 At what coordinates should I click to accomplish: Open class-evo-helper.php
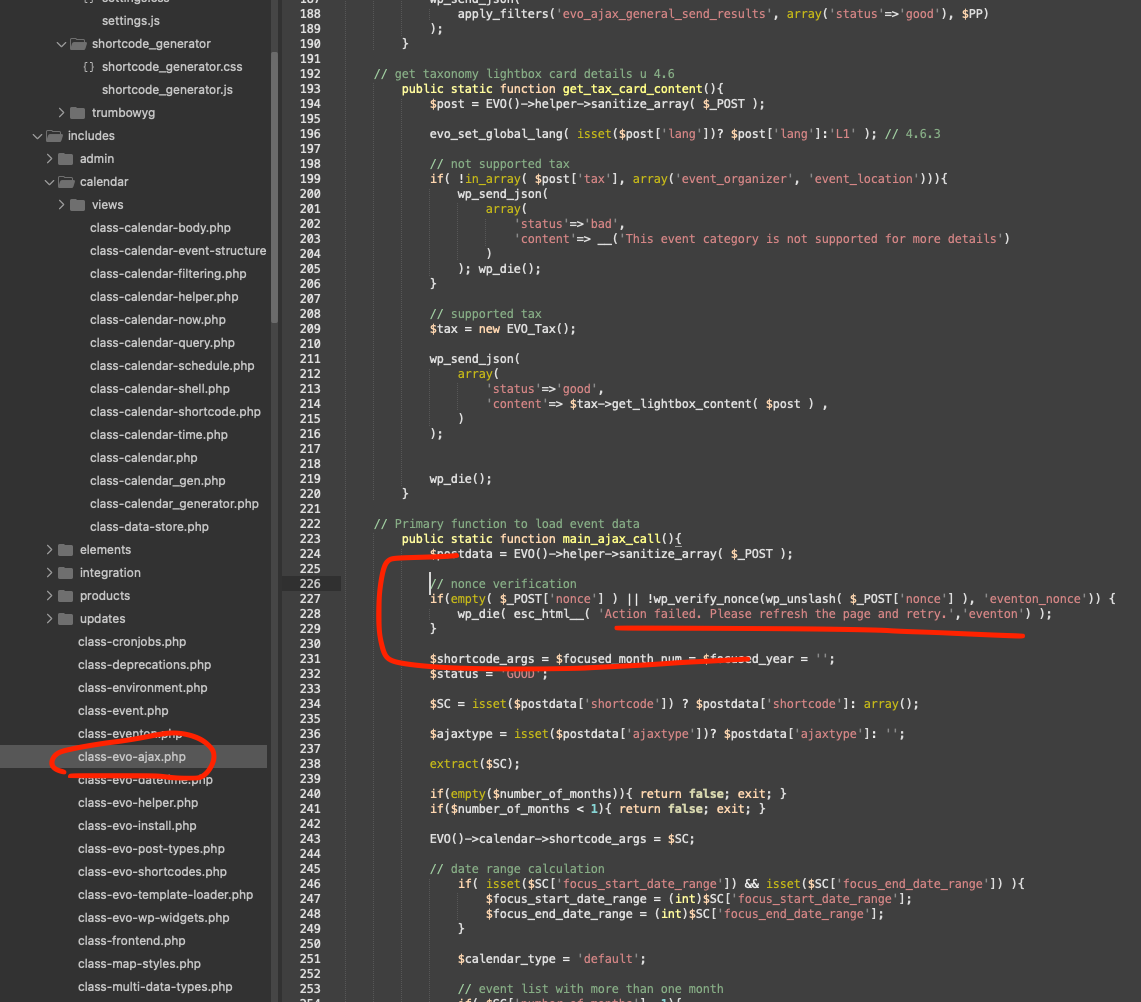(x=138, y=803)
